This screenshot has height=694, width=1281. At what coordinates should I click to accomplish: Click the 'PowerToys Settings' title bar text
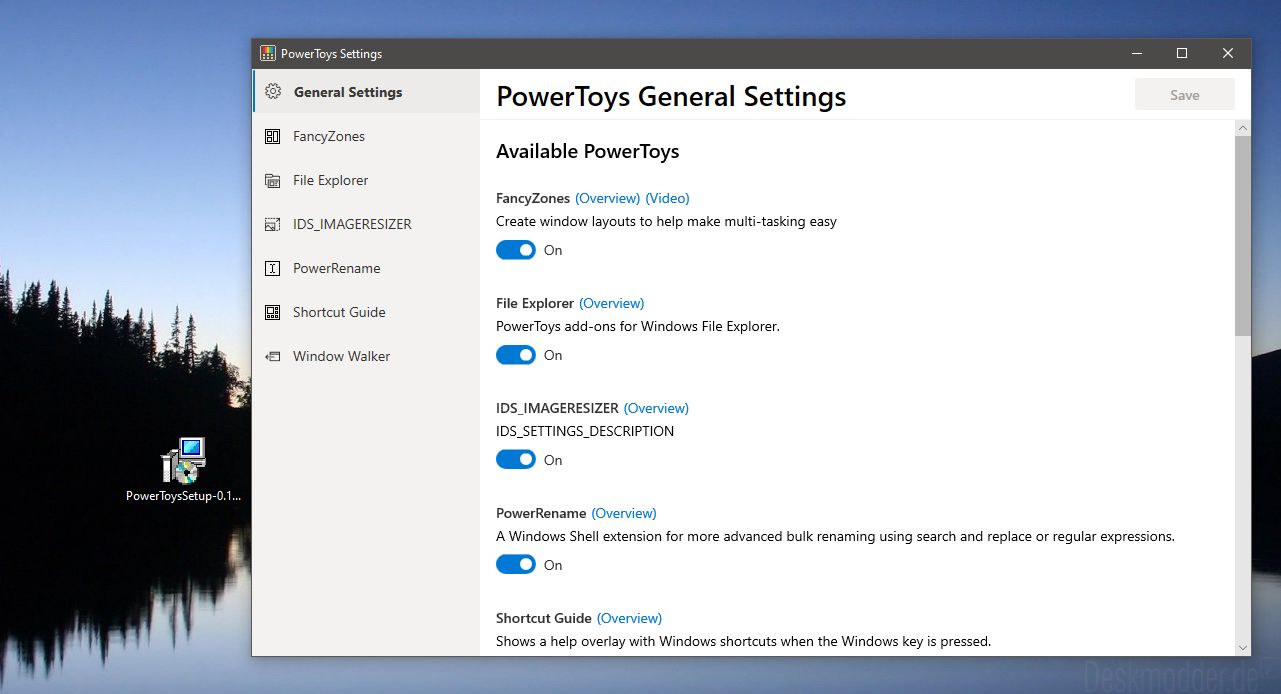pos(331,54)
